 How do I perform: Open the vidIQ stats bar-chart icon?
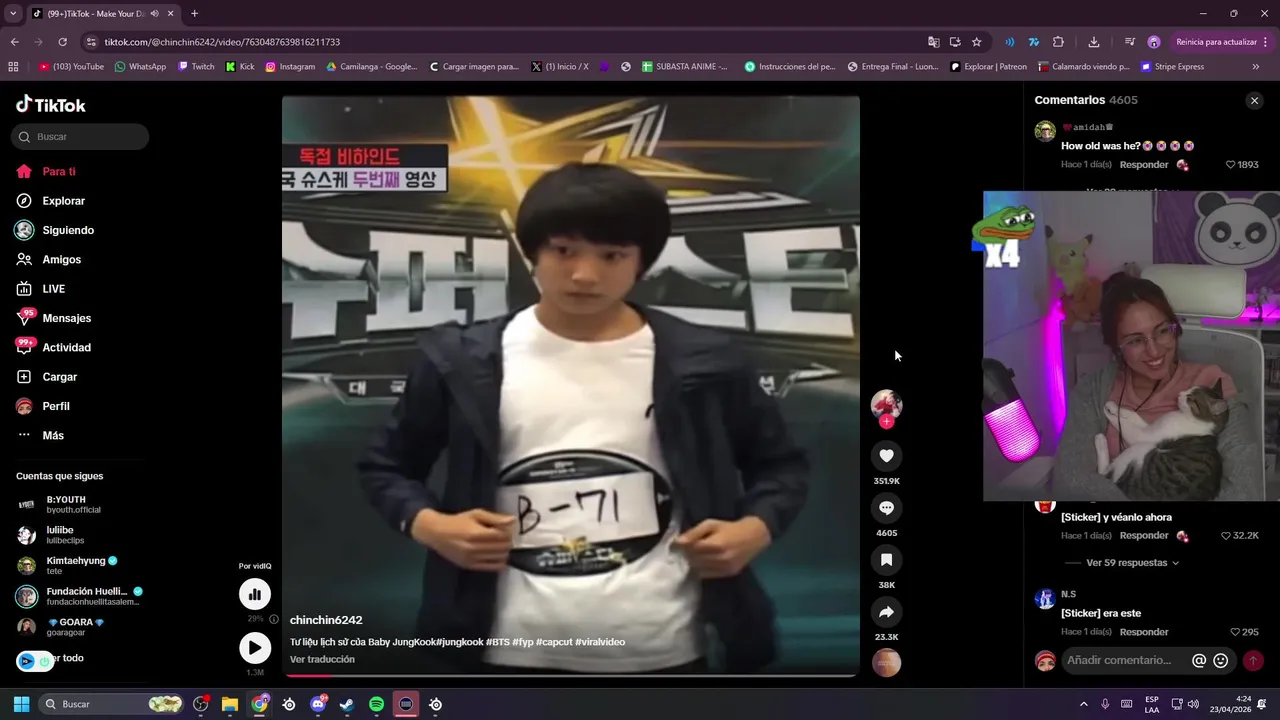click(255, 594)
